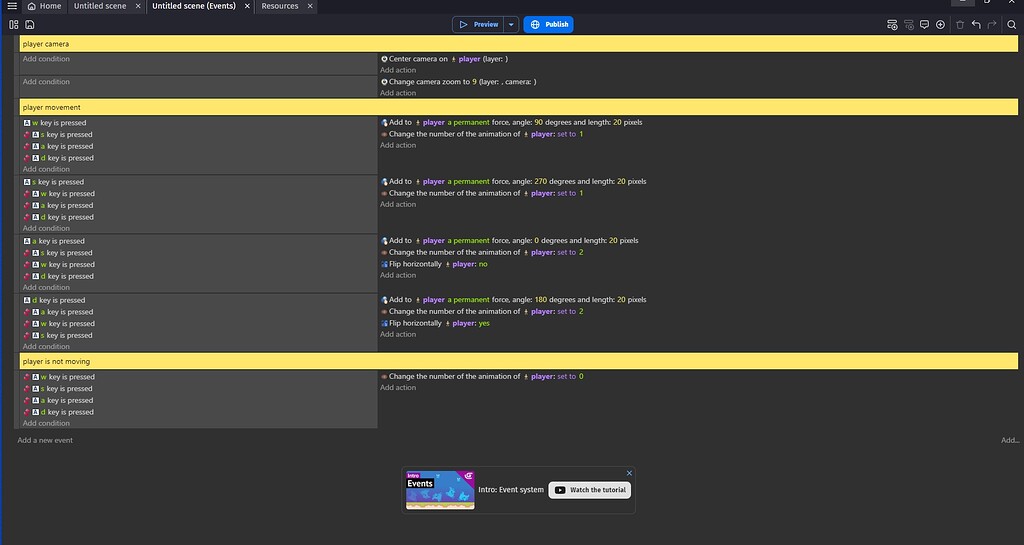1024x545 pixels.
Task: Click the 'Add...' link at bottom right
Action: [x=1010, y=441]
